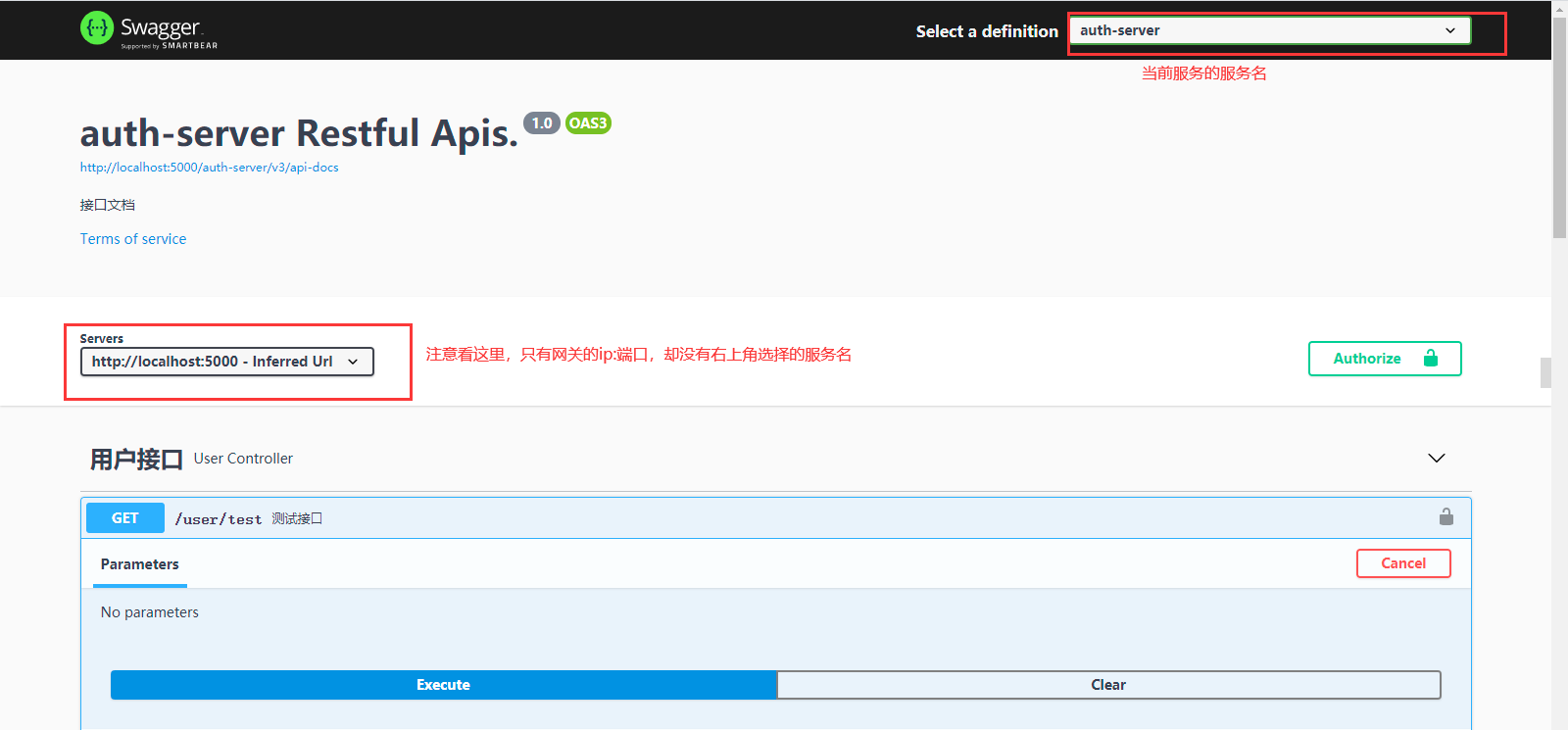Open the auth-server definition dropdown
Image resolution: width=1568 pixels, height=730 pixels.
1270,30
